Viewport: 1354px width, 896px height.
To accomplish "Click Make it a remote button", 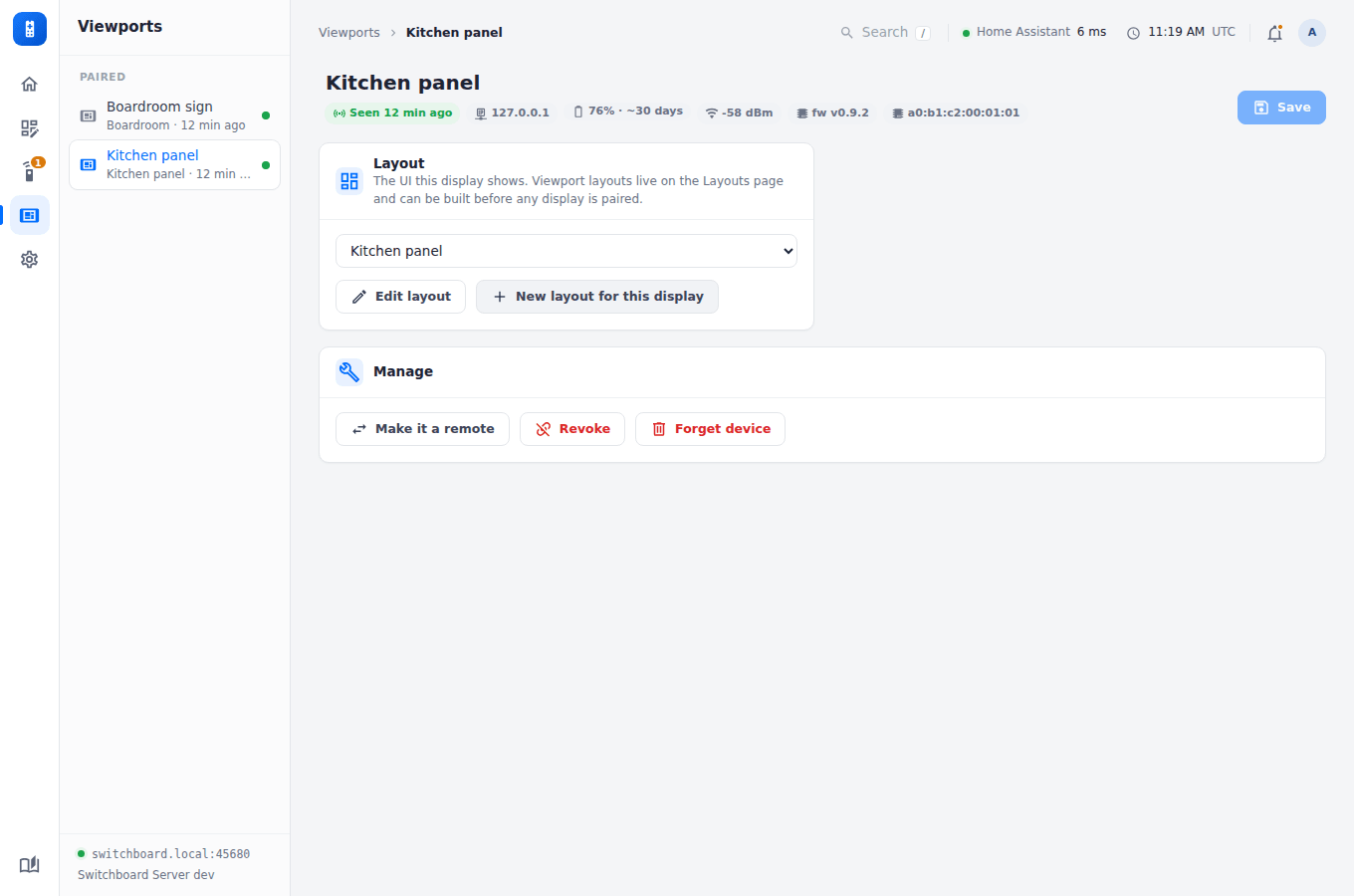I will pos(422,429).
